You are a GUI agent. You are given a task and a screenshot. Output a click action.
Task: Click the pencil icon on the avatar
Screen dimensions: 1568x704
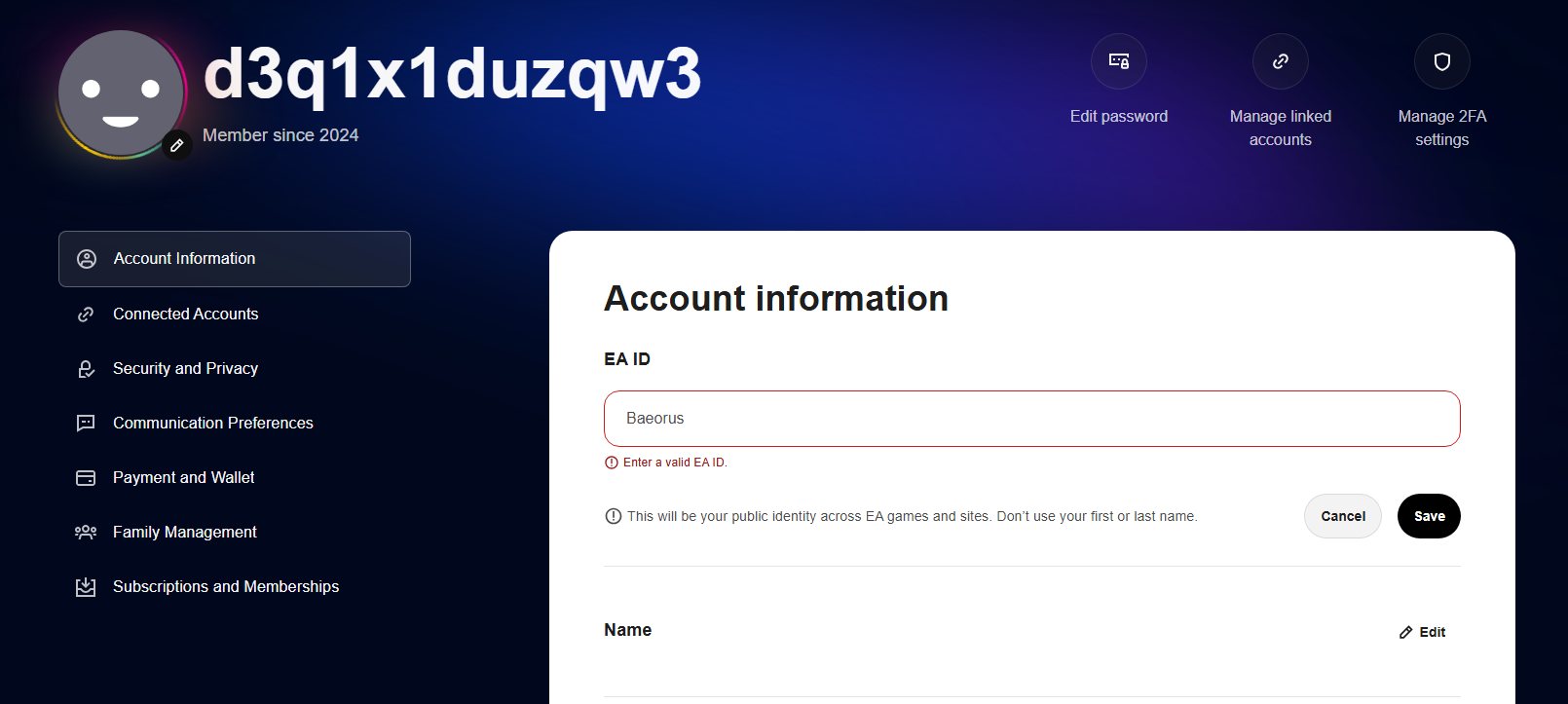176,146
